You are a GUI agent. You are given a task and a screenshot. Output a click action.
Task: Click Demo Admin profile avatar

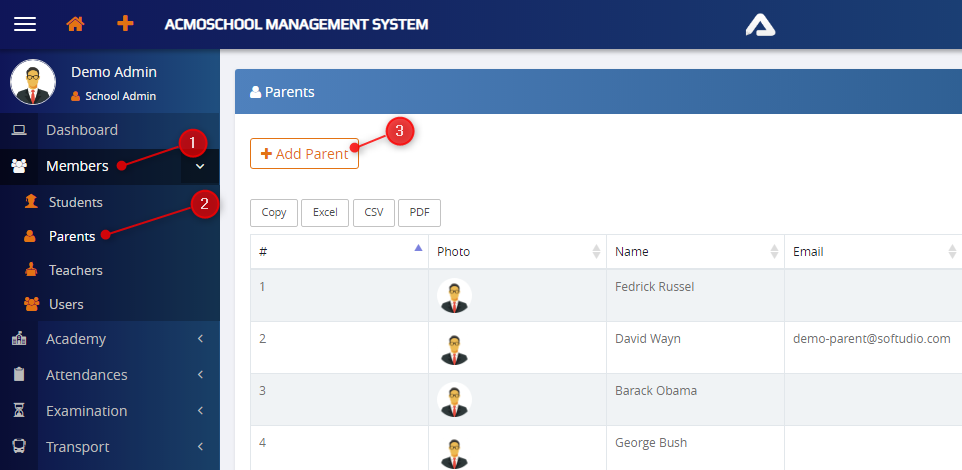point(33,82)
